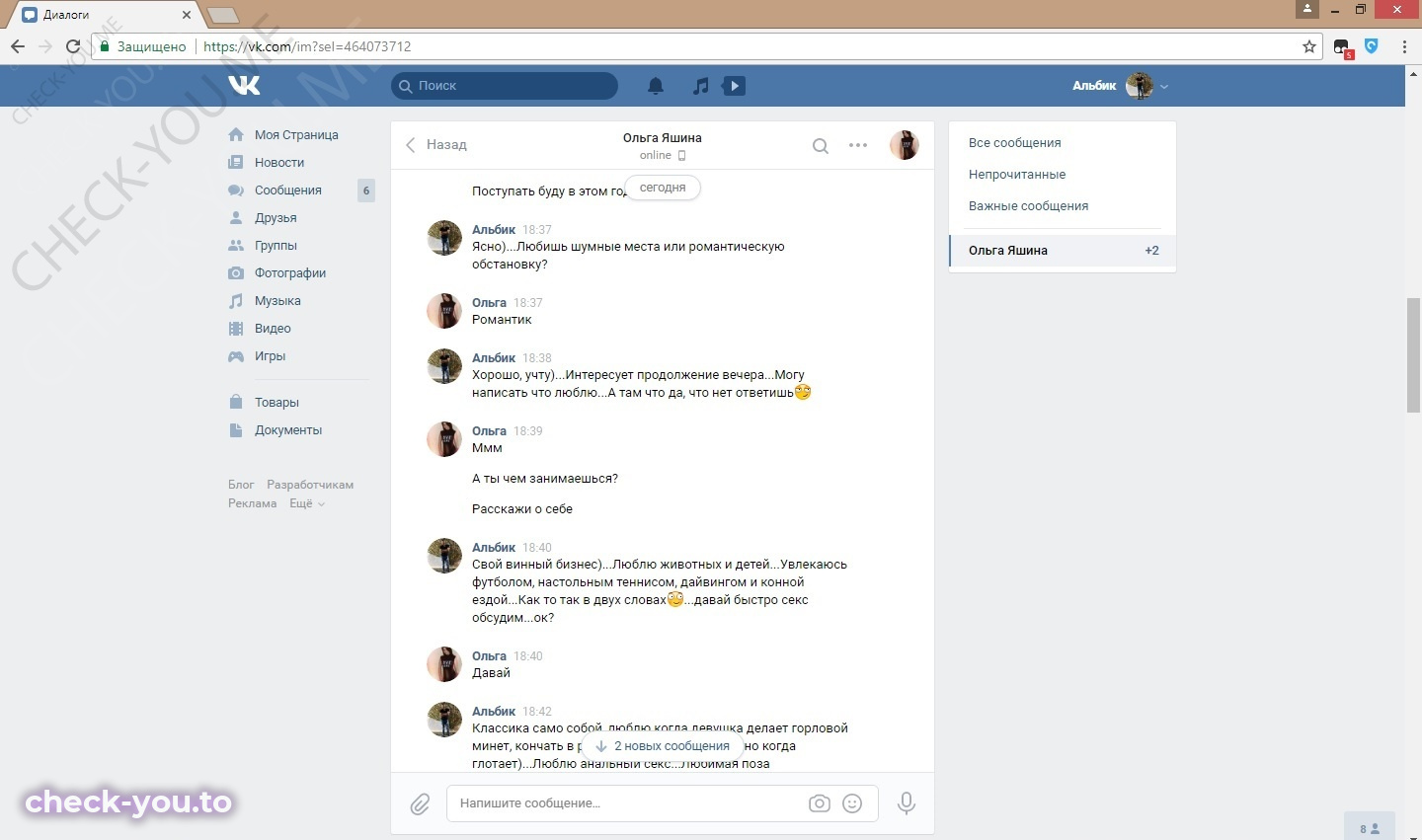Open the emoji smiley picker
This screenshot has width=1422, height=840.
pyautogui.click(x=852, y=803)
